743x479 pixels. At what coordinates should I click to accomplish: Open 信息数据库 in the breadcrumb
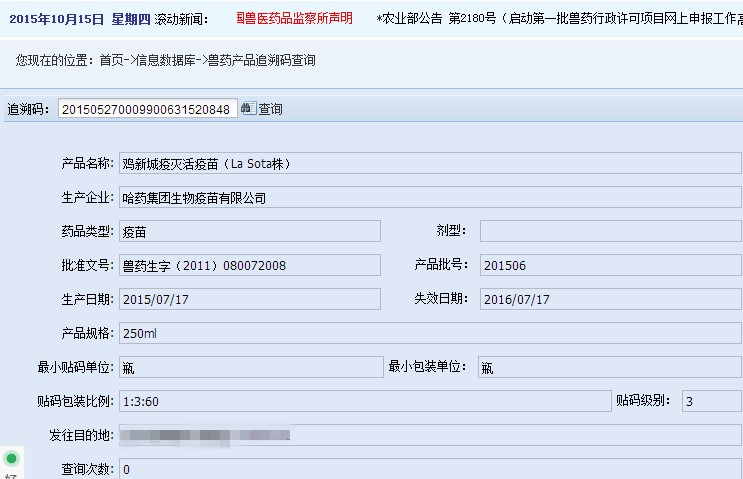(165, 61)
